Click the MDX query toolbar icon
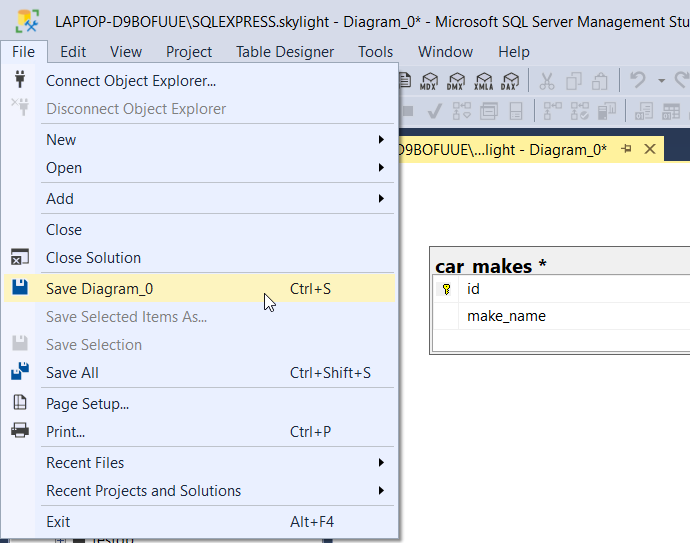Image resolution: width=690 pixels, height=543 pixels. (429, 82)
